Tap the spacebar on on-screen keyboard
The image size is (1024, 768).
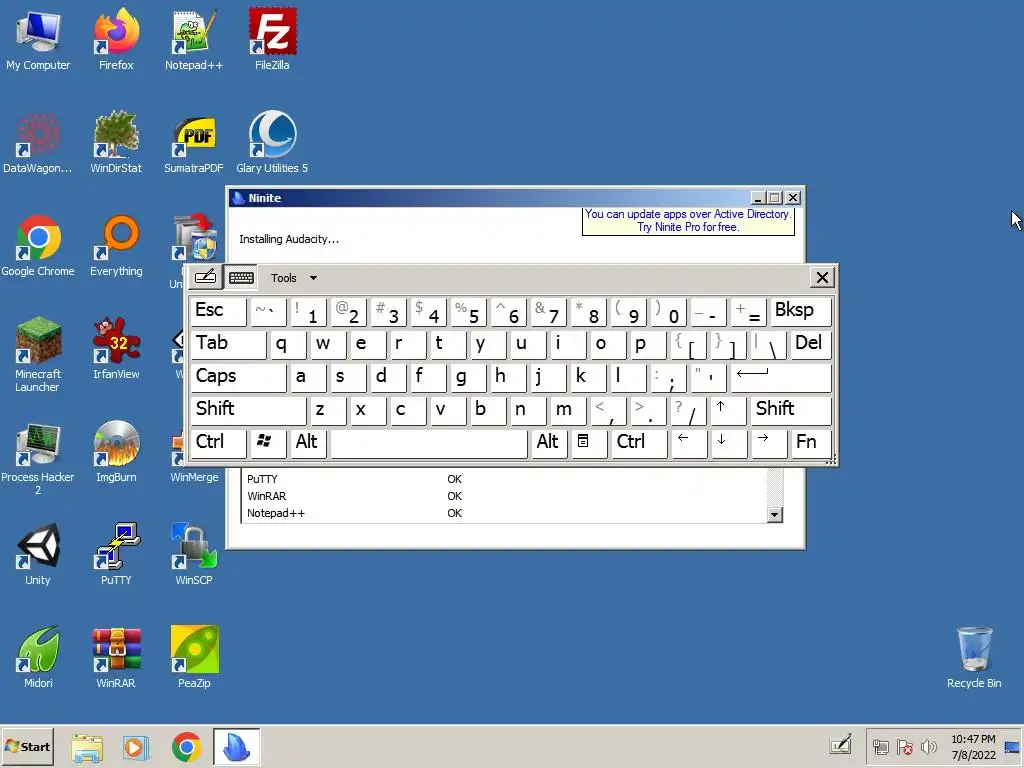click(x=428, y=442)
